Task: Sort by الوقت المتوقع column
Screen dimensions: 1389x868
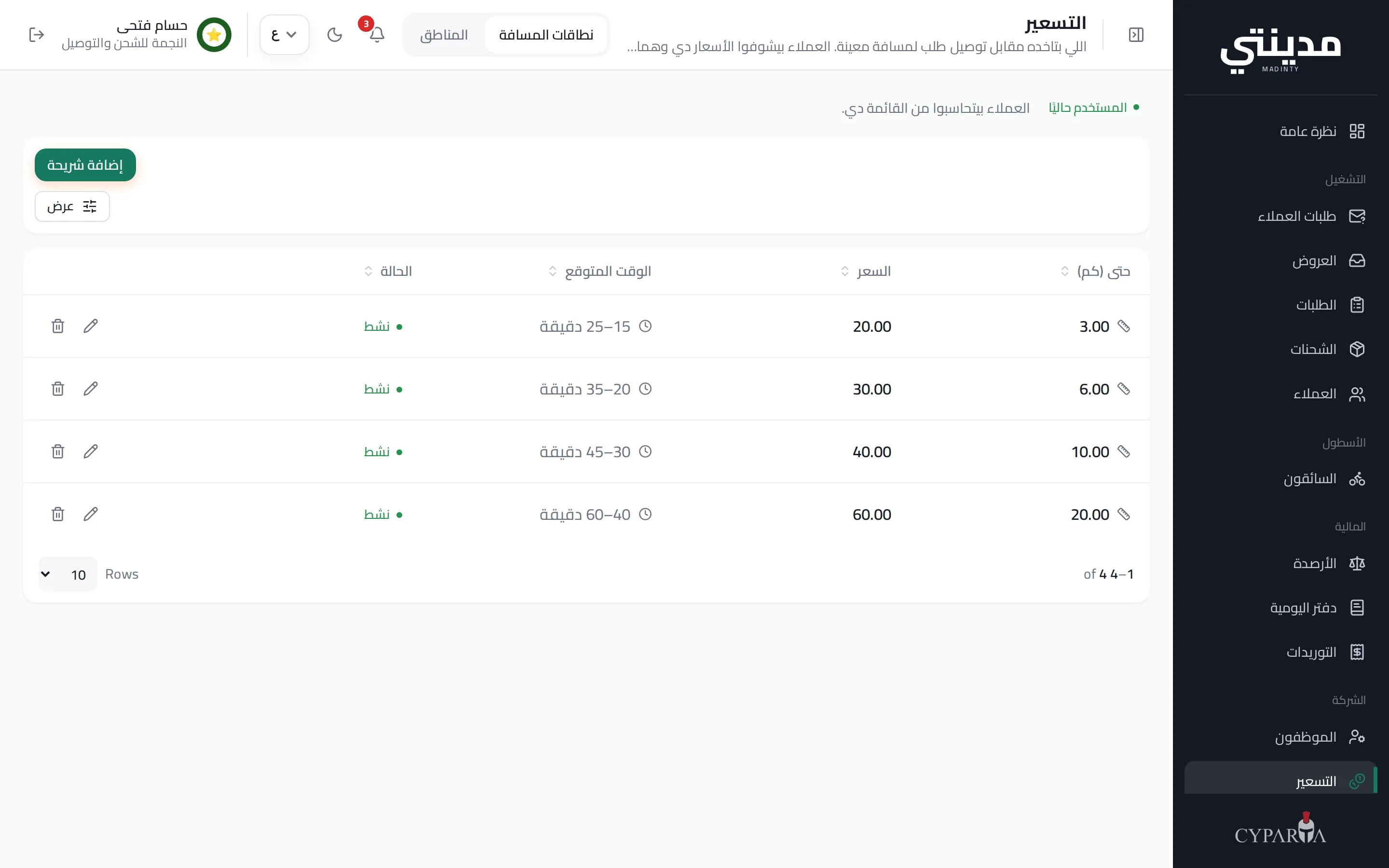Action: (x=600, y=271)
